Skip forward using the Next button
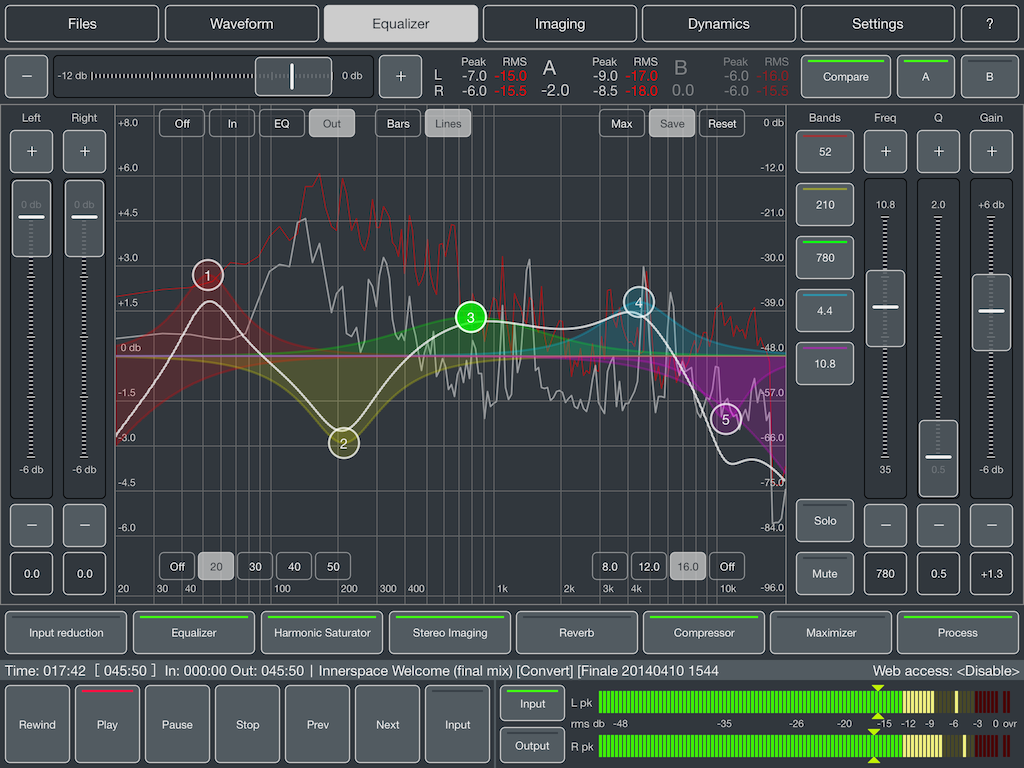 pos(387,724)
